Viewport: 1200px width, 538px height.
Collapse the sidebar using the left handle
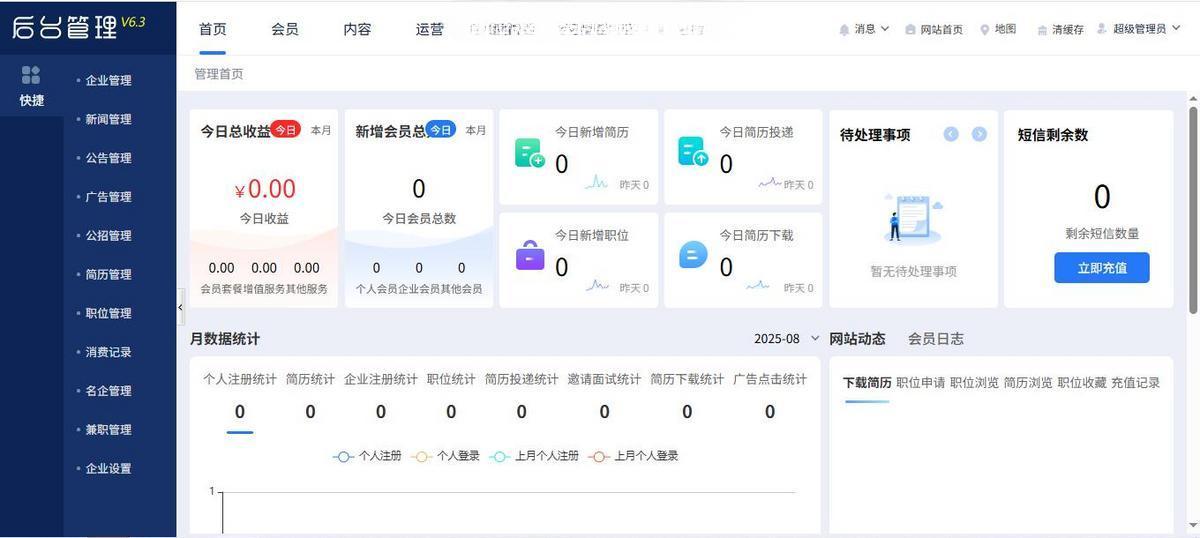[x=180, y=307]
